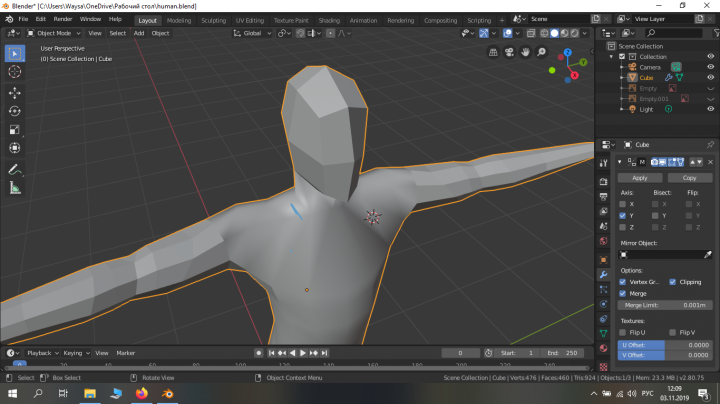Select the Move tool in the toolbar
Screen dimensions: 720x404
point(15,93)
